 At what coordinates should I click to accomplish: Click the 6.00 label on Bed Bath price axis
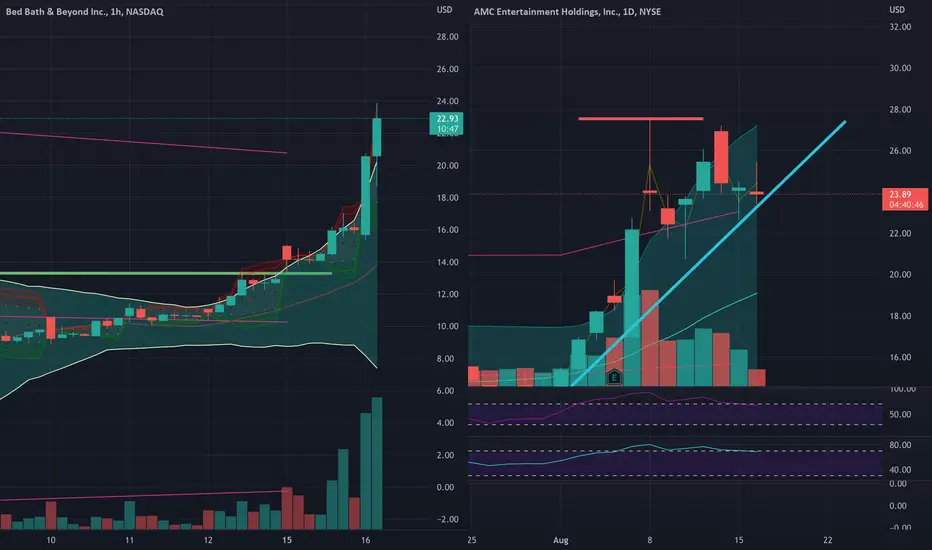coord(445,391)
